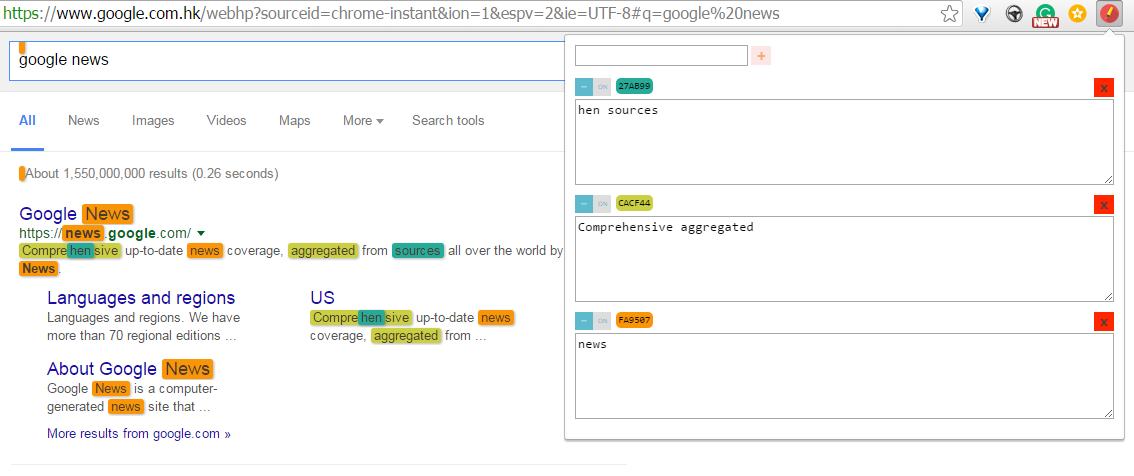Open the green extension icon with NEW badge

(1046, 14)
